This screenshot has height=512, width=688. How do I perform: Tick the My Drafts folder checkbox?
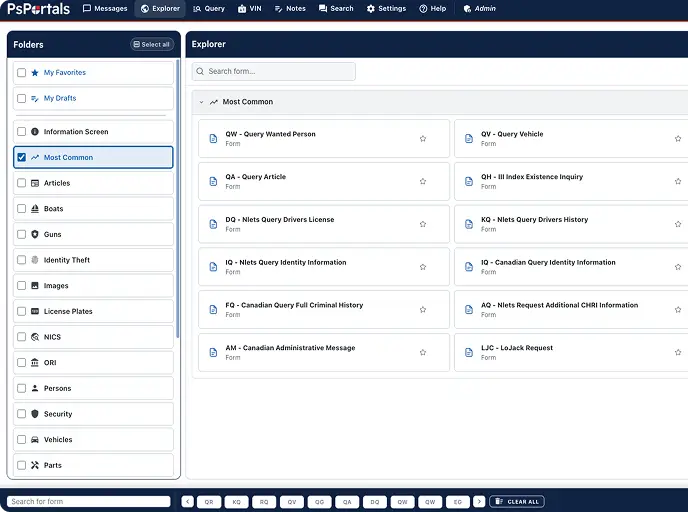coord(22,98)
